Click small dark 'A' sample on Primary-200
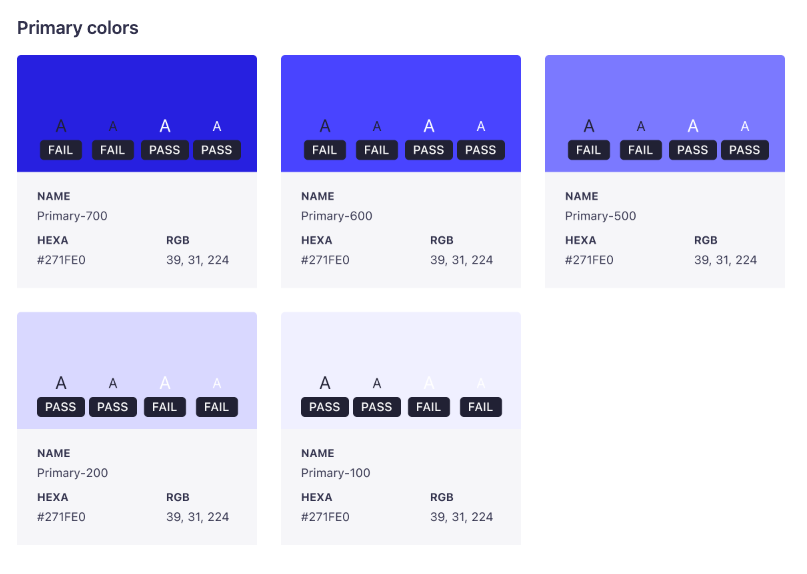The image size is (807, 574). tap(113, 383)
